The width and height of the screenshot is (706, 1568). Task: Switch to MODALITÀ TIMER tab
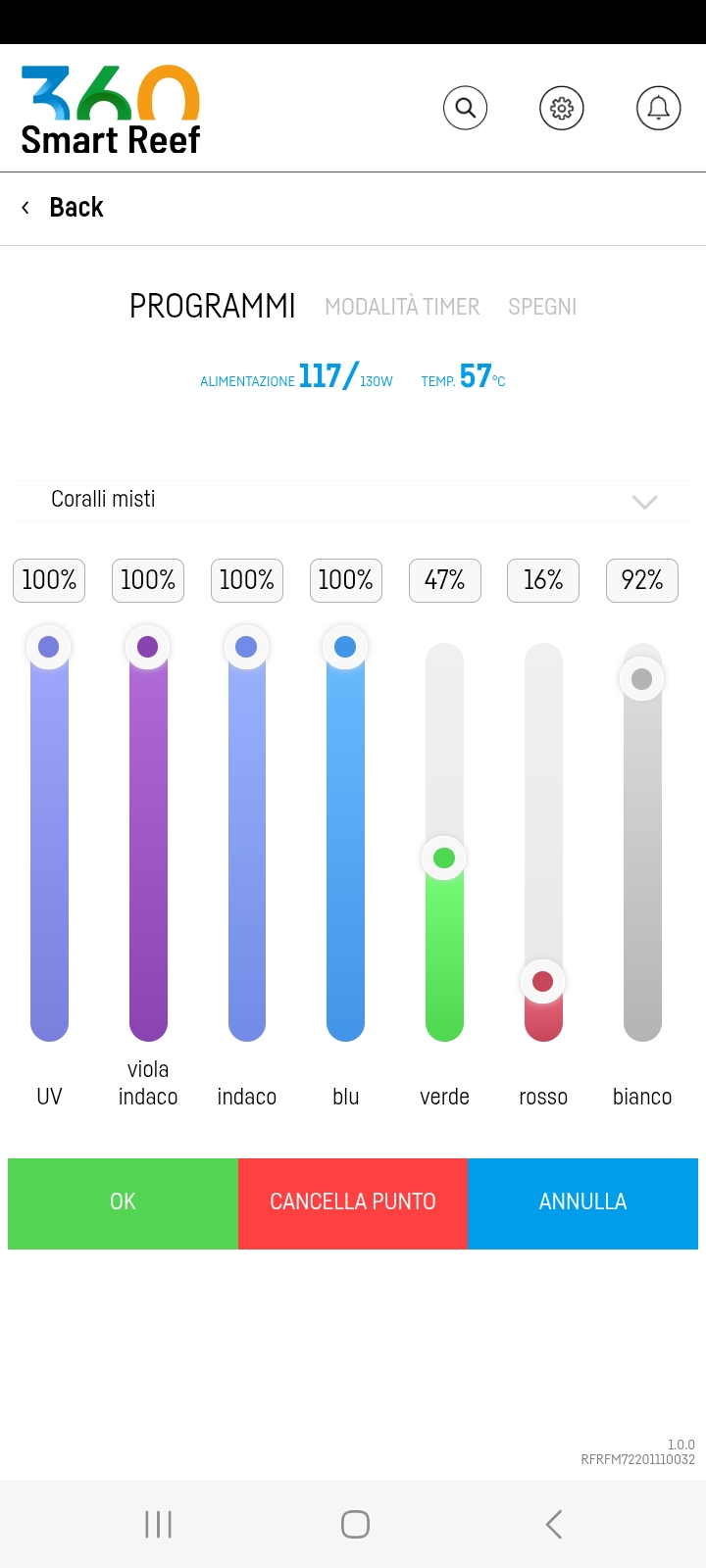click(402, 307)
